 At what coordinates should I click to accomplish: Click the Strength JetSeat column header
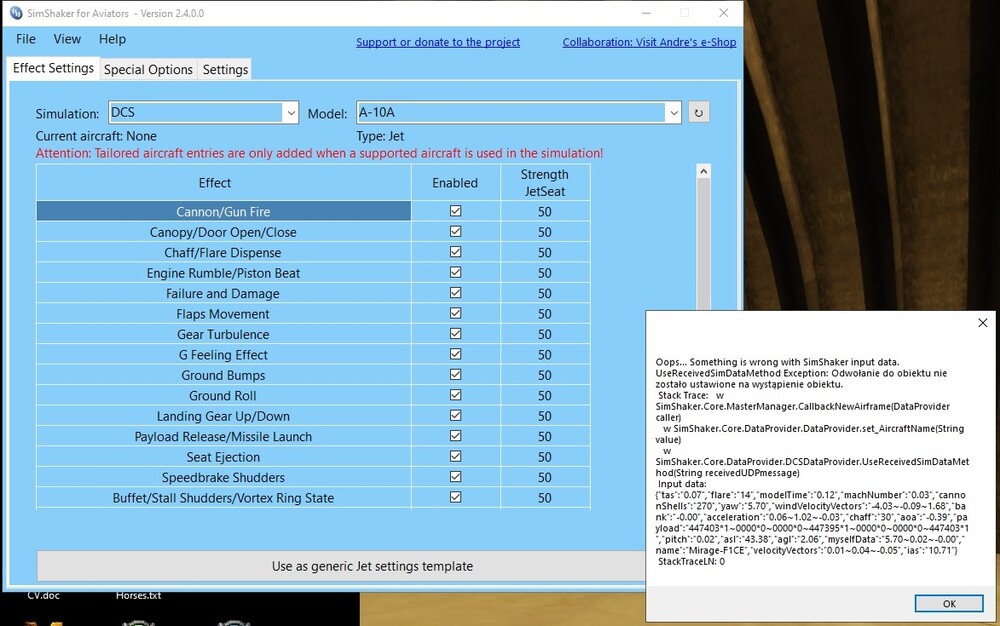[545, 182]
